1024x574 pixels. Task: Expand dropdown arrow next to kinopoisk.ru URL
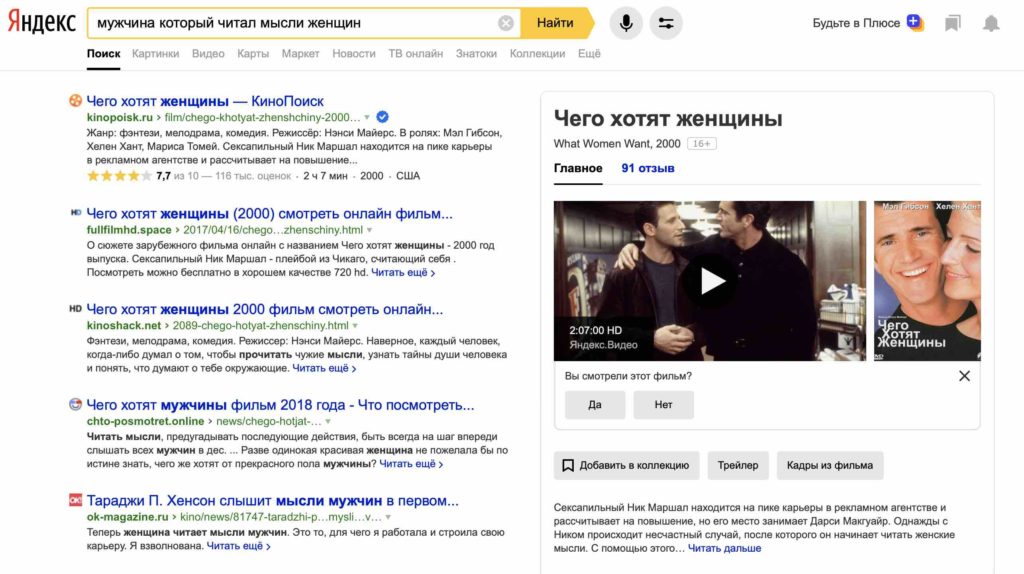367,118
